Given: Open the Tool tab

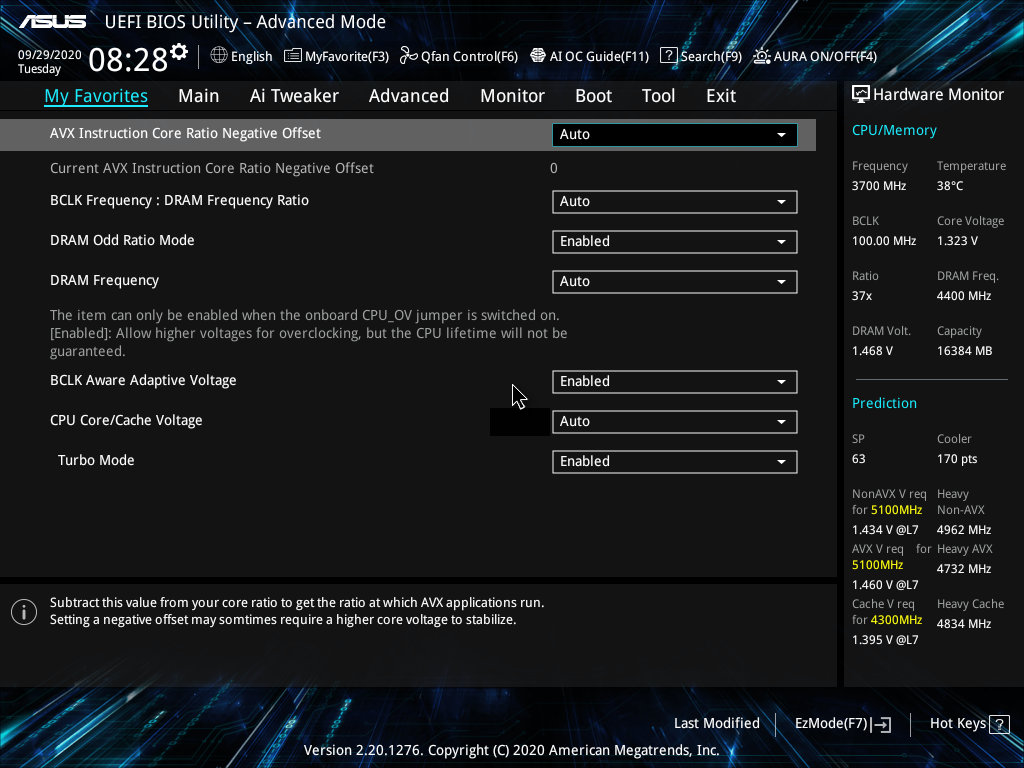Looking at the screenshot, I should (658, 96).
